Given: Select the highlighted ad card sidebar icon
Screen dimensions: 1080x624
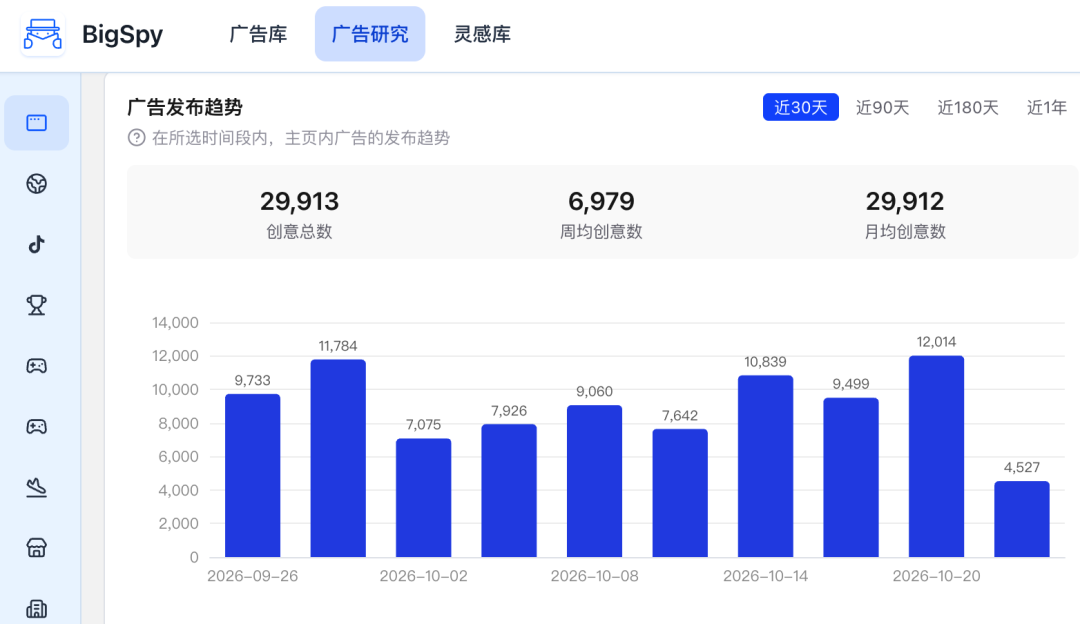Looking at the screenshot, I should 37,123.
